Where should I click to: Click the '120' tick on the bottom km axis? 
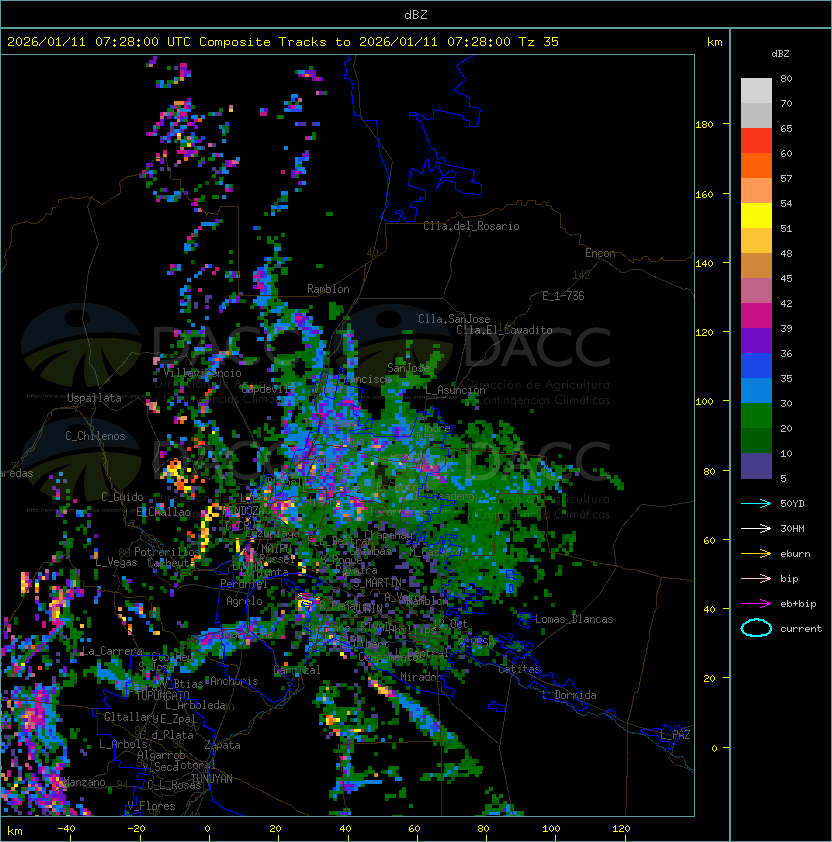(621, 829)
